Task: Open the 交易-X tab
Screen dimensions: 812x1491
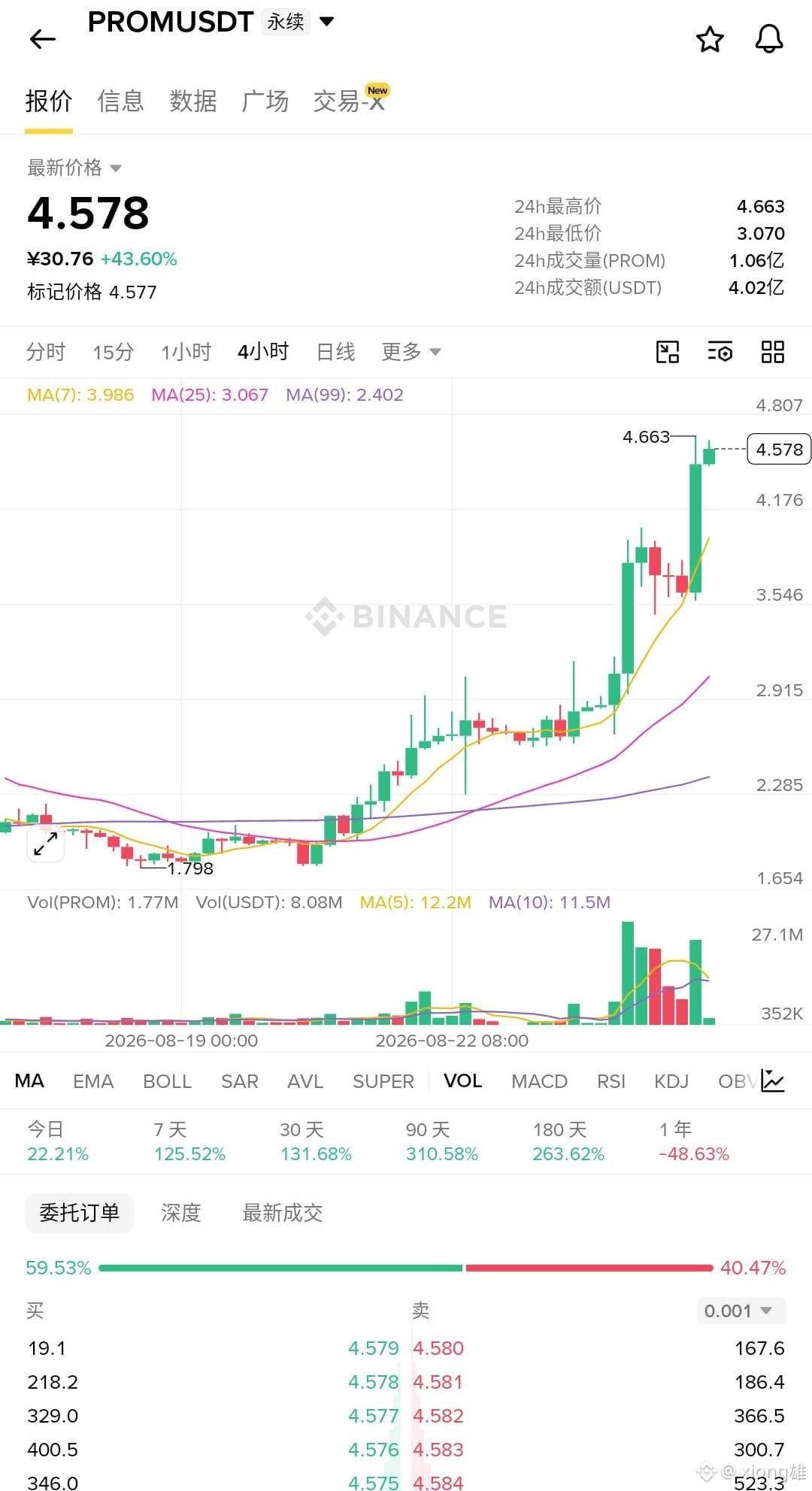Action: tap(350, 101)
